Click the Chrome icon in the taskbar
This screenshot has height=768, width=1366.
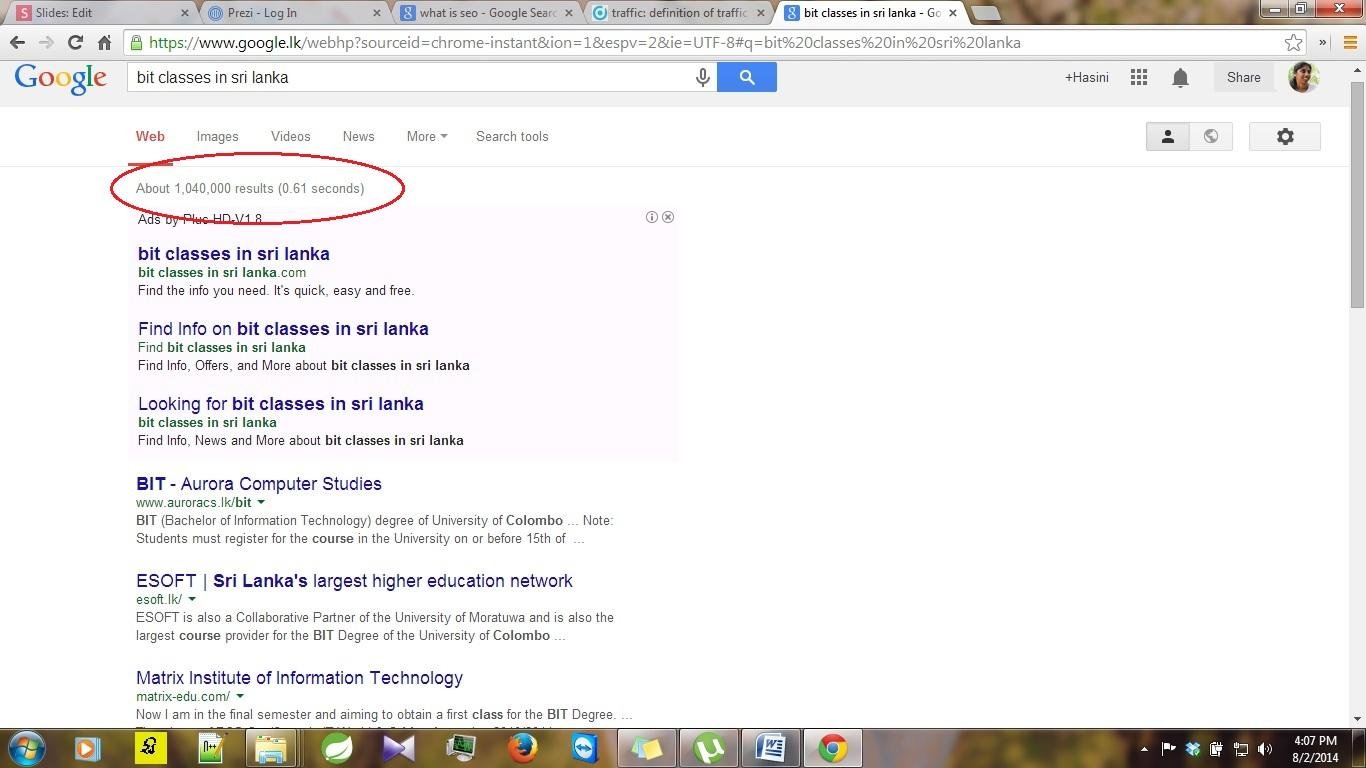pos(833,747)
